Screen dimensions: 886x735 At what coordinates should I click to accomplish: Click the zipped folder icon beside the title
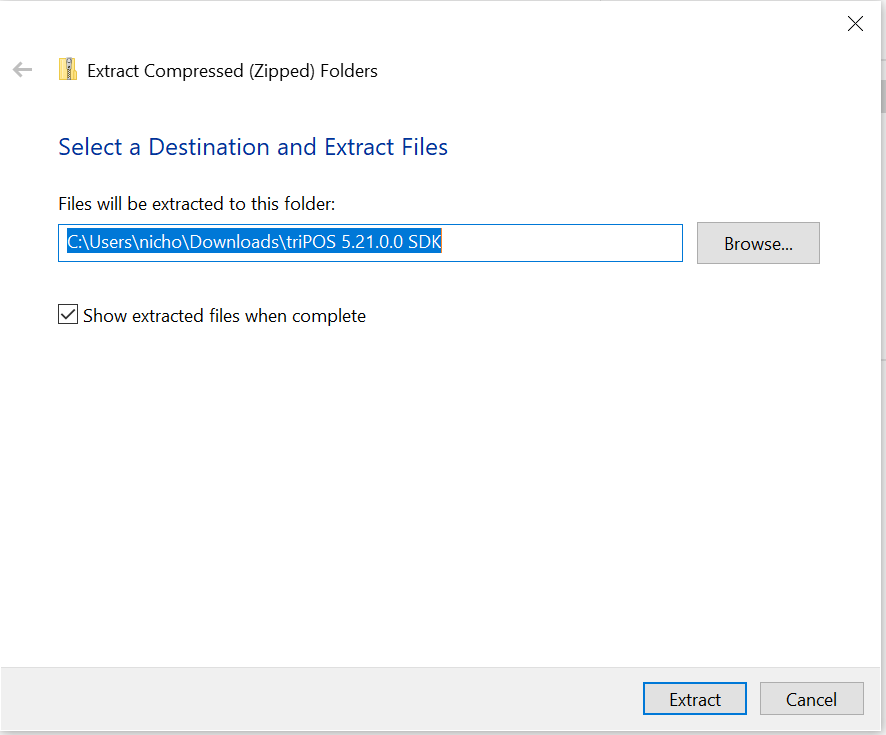tap(68, 69)
